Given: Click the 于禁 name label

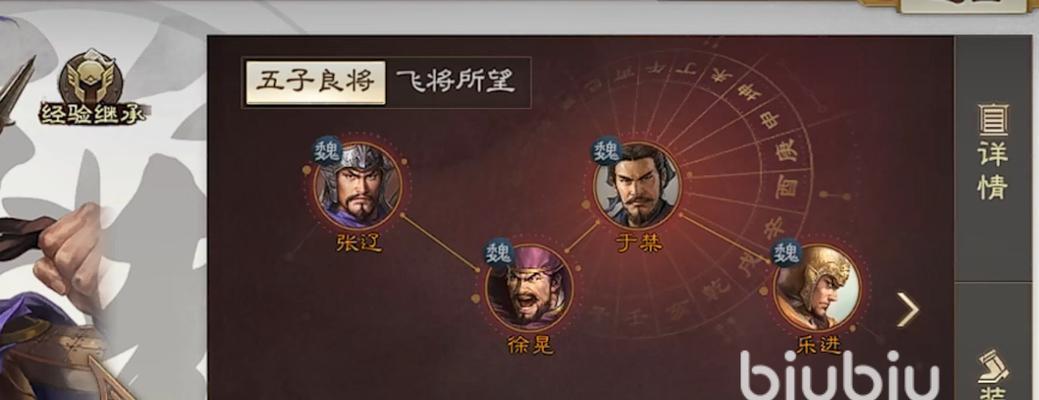Looking at the screenshot, I should (x=639, y=243).
